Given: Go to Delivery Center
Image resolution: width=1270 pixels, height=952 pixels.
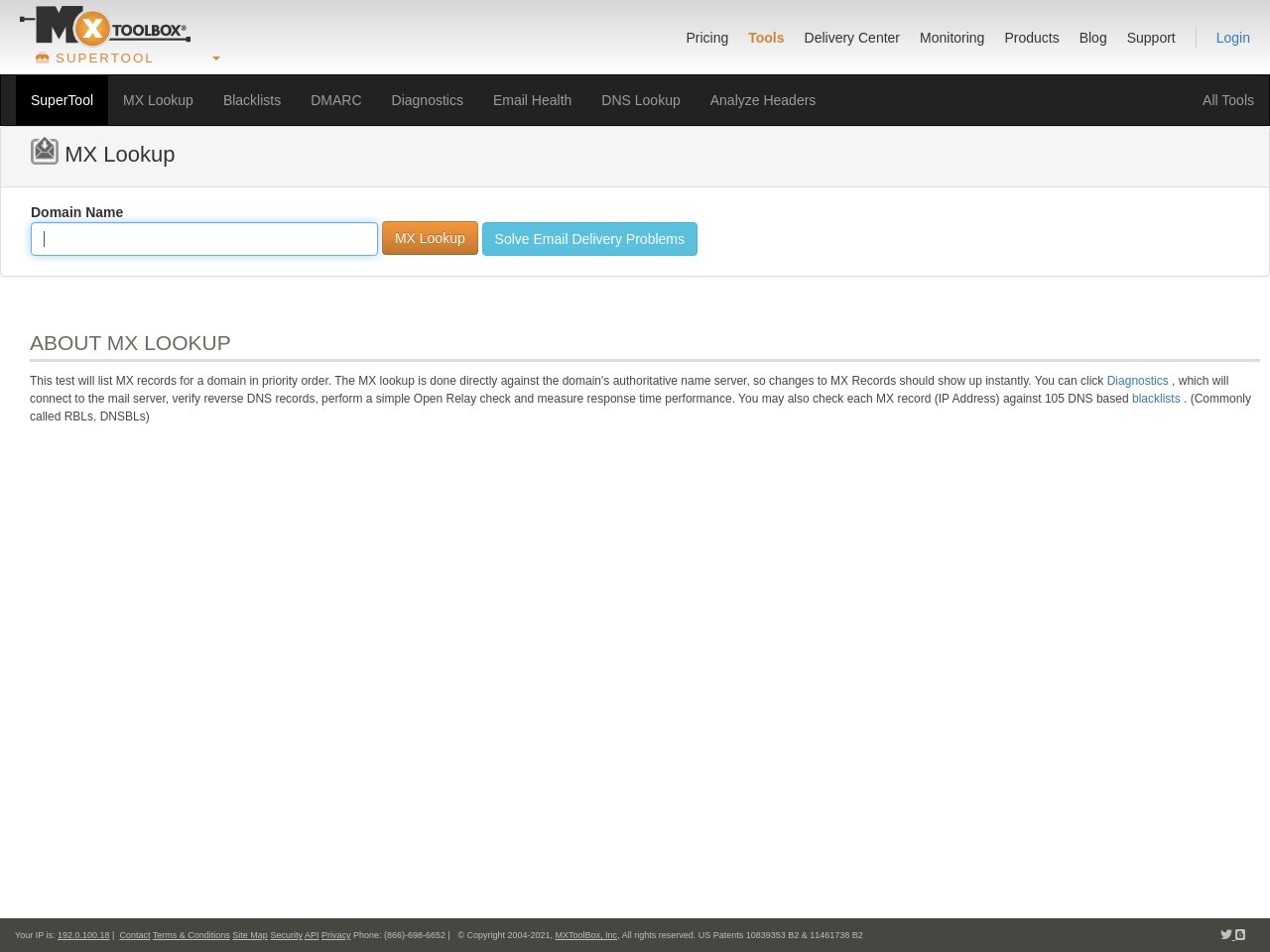Looking at the screenshot, I should (x=851, y=38).
